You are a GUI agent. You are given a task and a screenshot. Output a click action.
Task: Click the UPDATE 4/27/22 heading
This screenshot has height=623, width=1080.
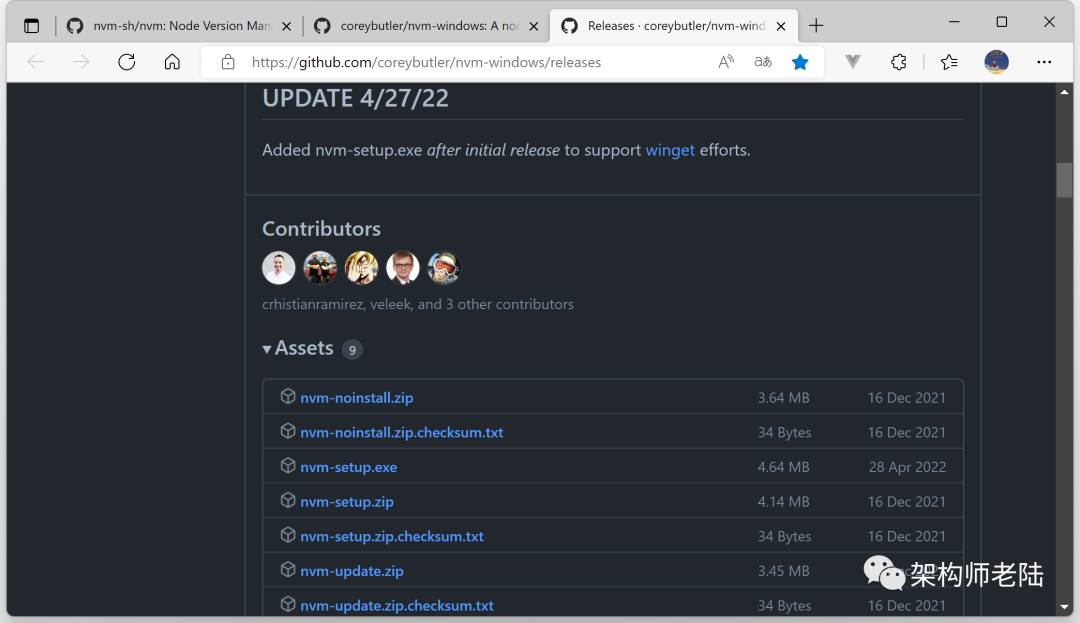[355, 98]
